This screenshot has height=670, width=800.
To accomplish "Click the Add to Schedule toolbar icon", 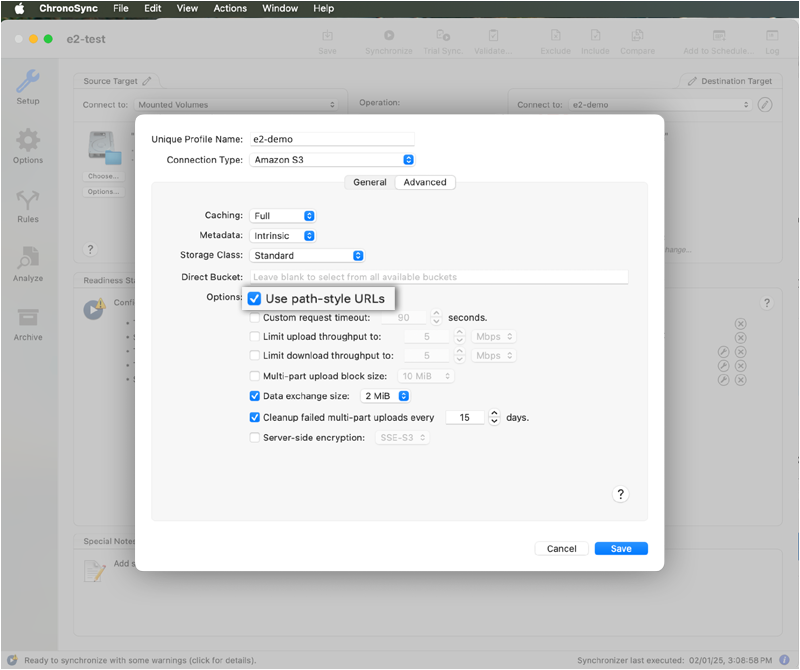I will (x=718, y=35).
